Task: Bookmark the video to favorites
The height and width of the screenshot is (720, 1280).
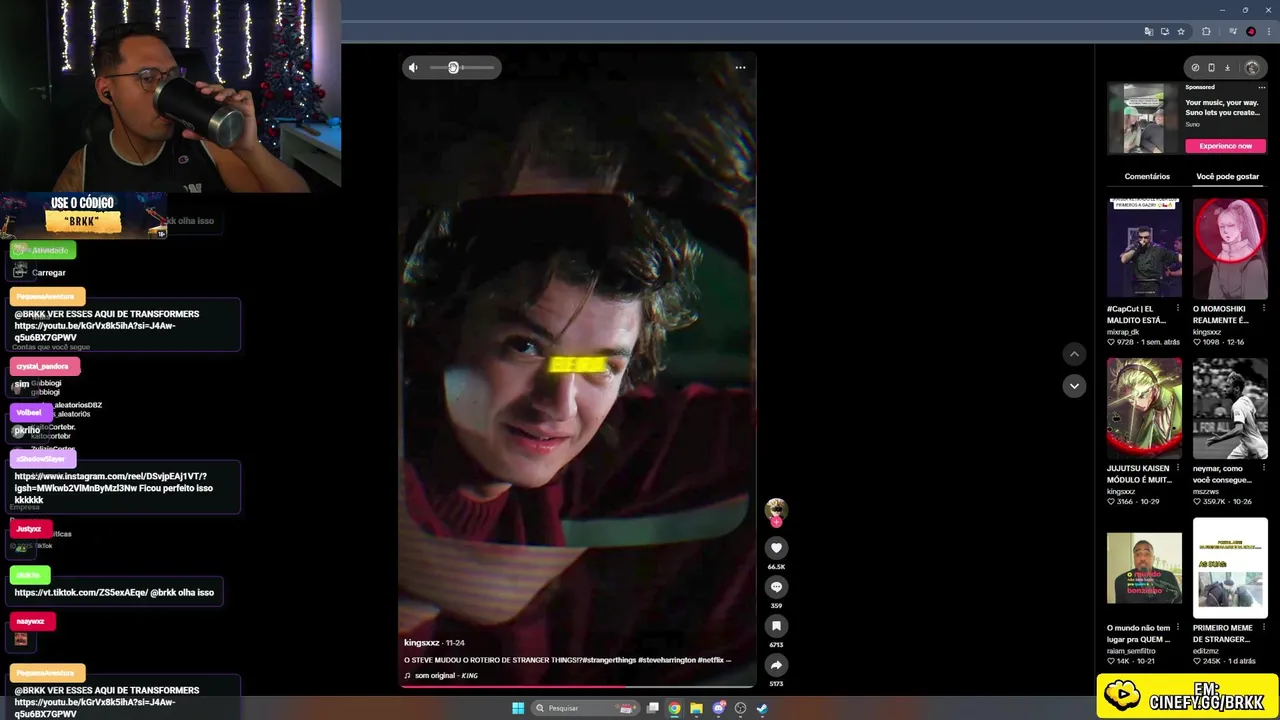Action: pos(776,626)
